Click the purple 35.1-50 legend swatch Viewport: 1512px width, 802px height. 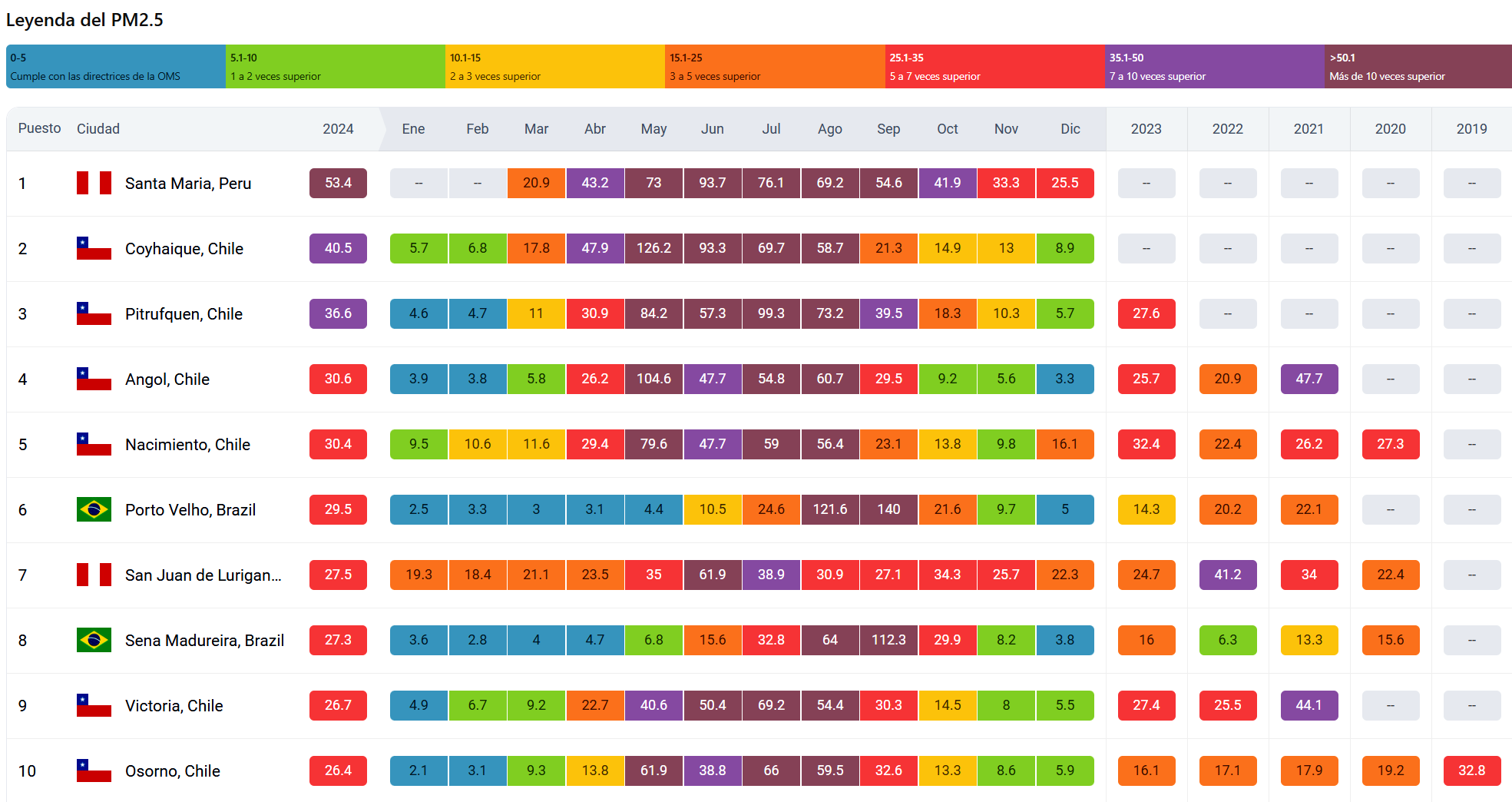click(x=1214, y=67)
